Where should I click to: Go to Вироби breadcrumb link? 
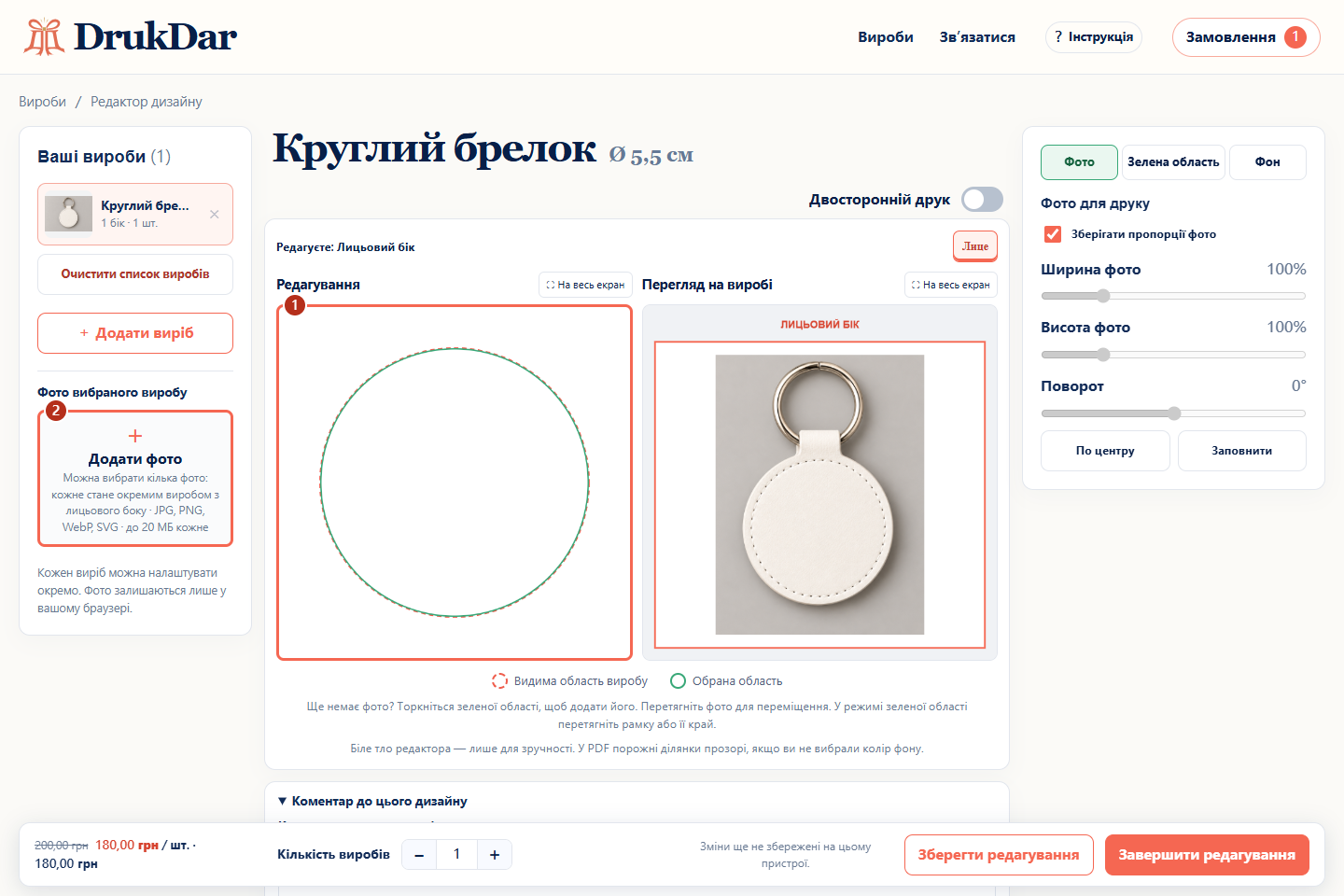(x=43, y=102)
